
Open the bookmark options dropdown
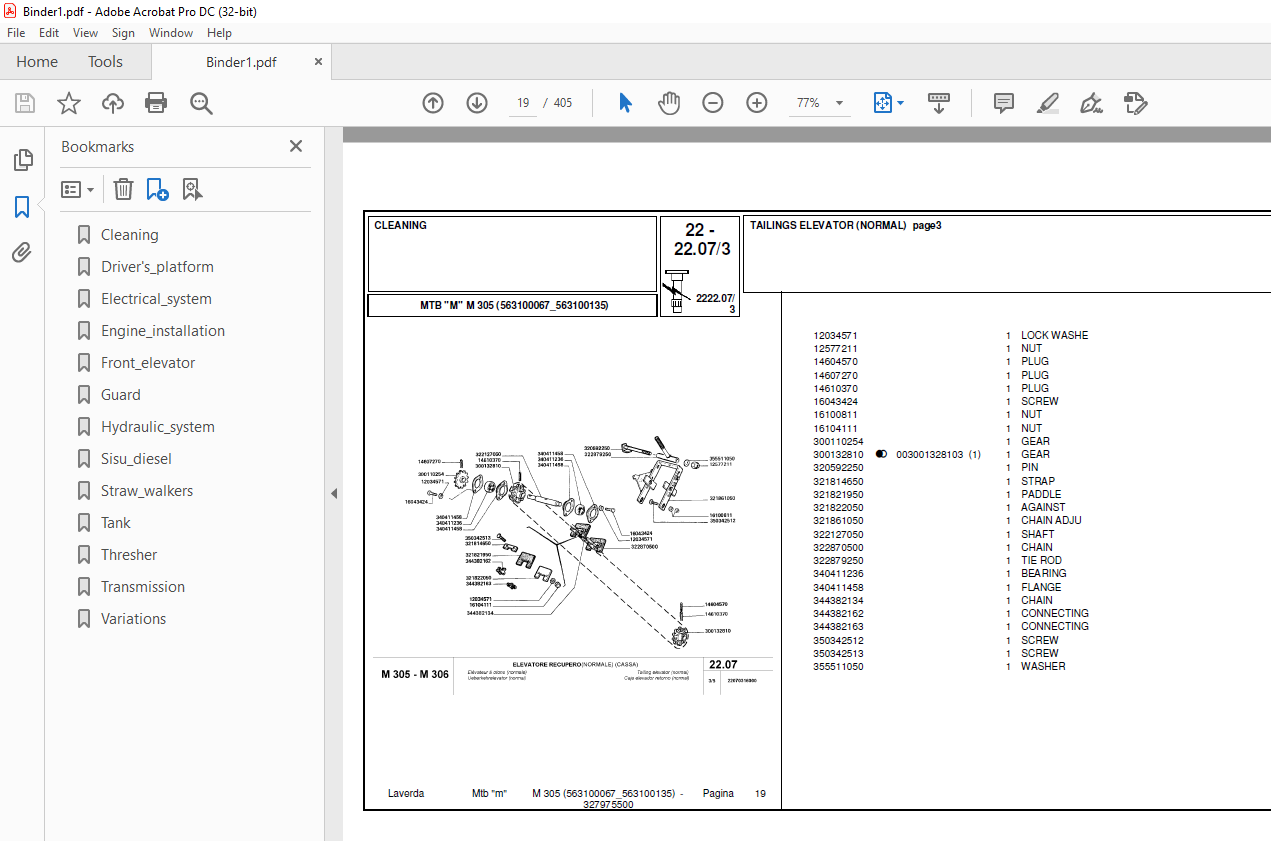pyautogui.click(x=78, y=189)
